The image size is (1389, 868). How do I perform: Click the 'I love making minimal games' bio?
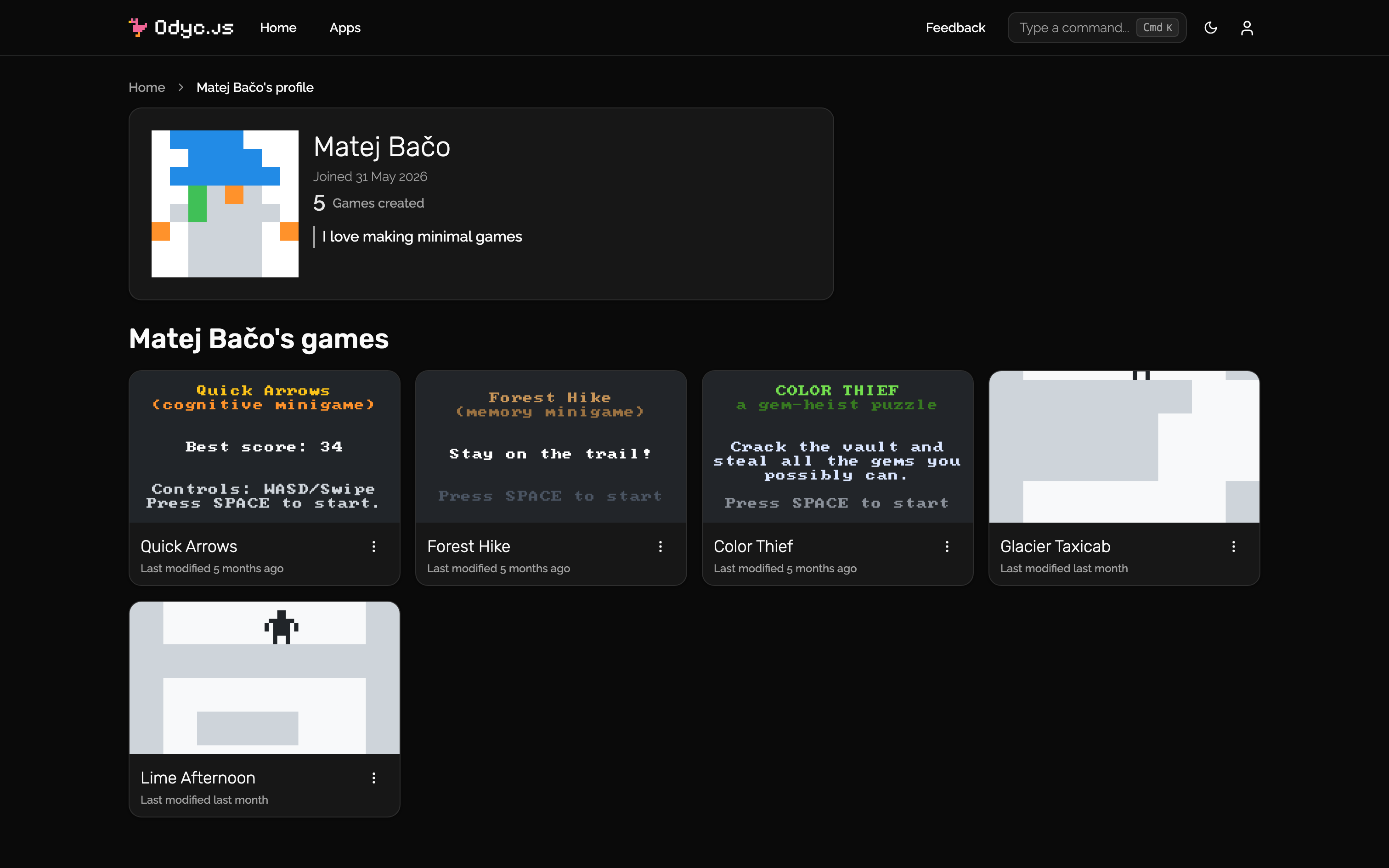pos(422,237)
